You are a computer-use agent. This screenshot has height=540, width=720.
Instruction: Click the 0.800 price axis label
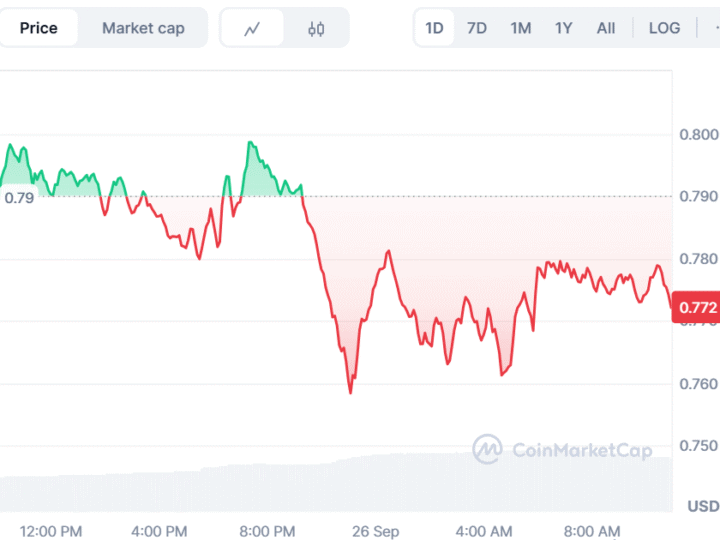[698, 134]
